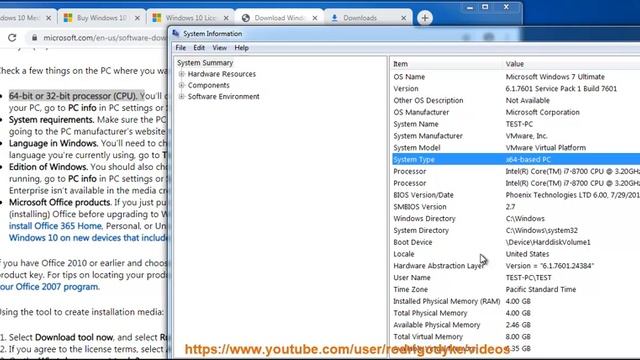
Task: Close the Download Windows tab
Action: coord(315,18)
